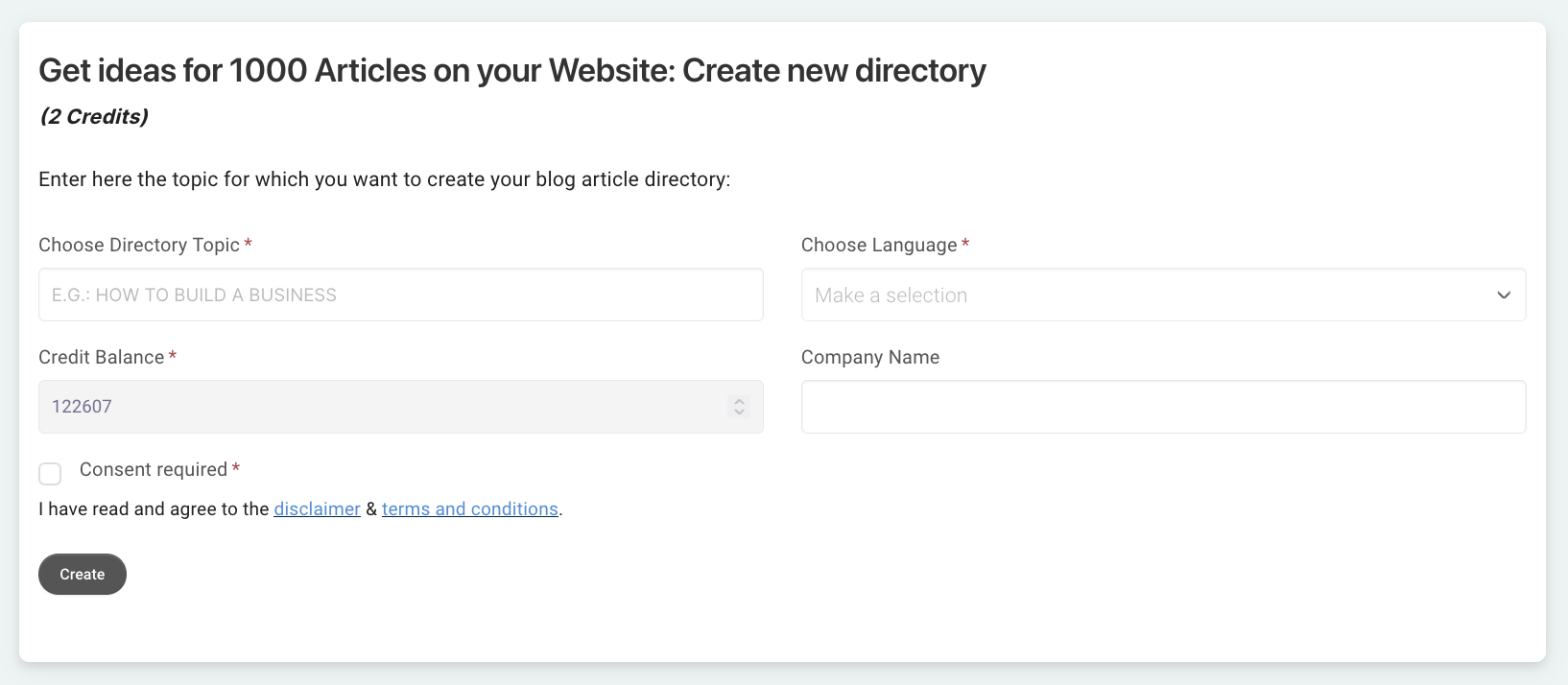Click the Company Name input box

1163,407
